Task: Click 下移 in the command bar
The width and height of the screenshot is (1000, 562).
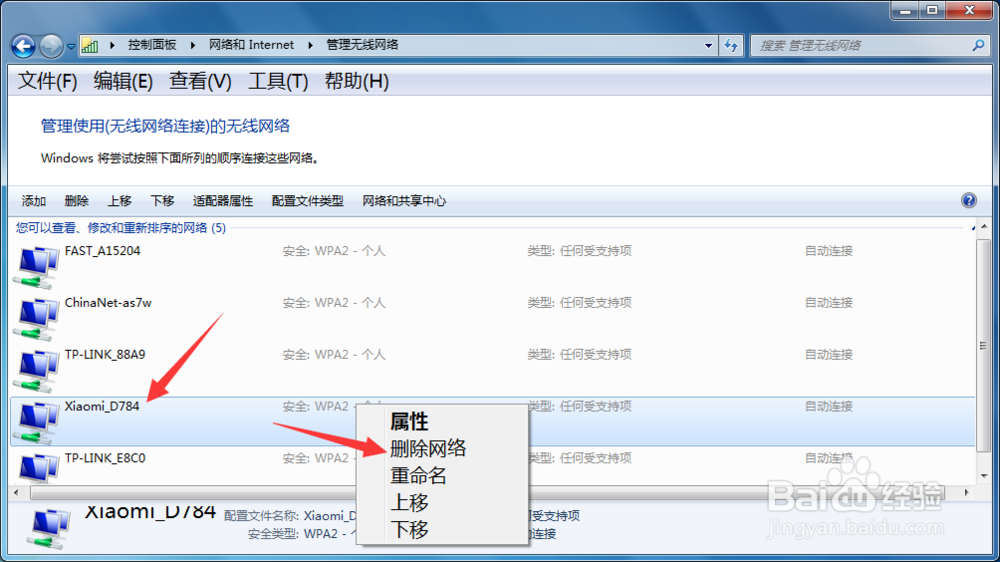Action: (x=162, y=201)
